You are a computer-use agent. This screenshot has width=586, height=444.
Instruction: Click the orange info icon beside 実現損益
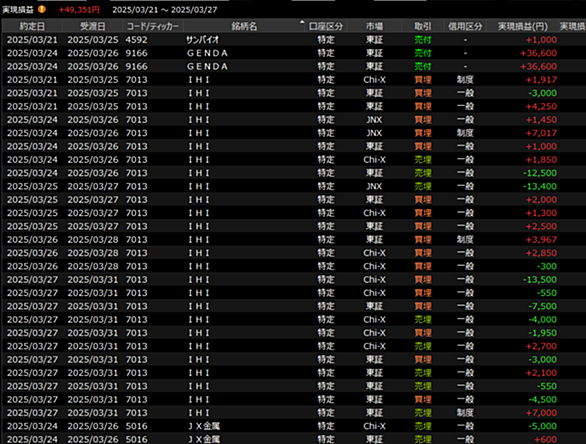point(42,9)
